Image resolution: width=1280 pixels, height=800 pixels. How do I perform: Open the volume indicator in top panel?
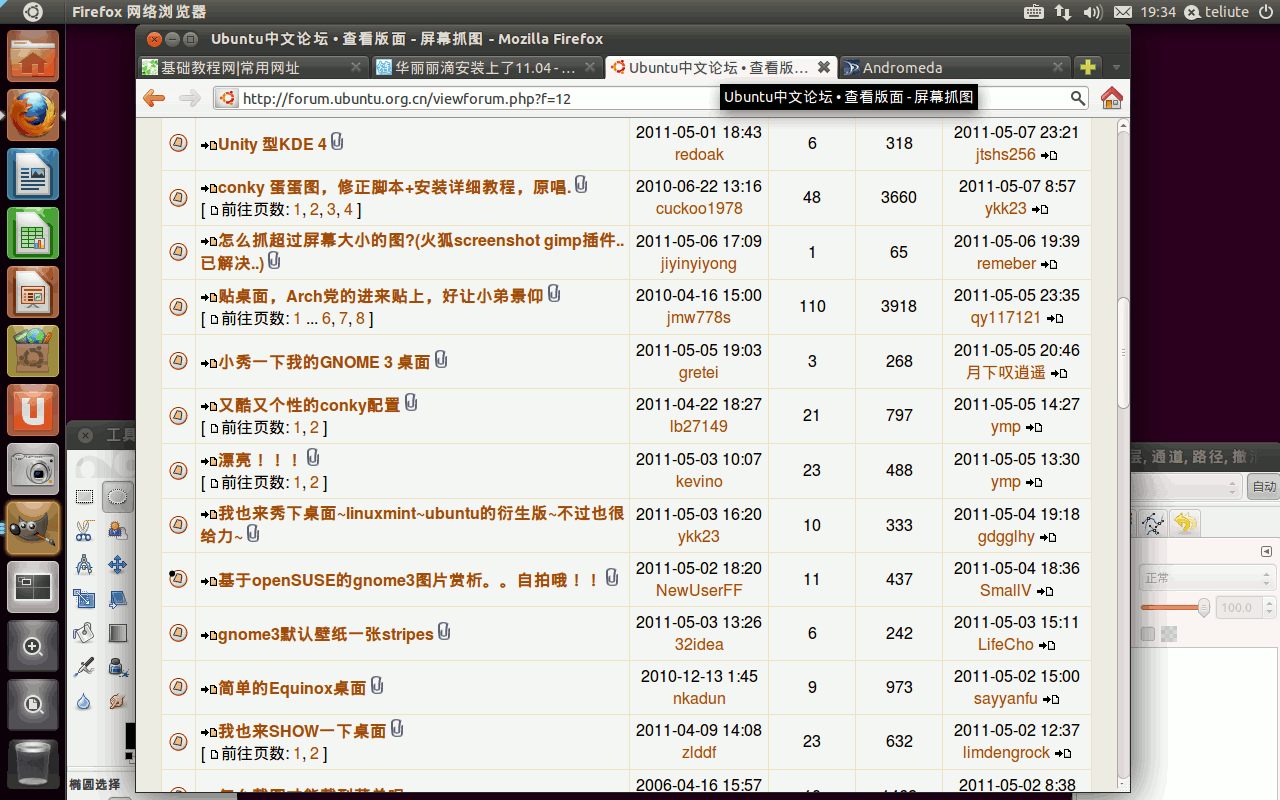[x=1093, y=12]
